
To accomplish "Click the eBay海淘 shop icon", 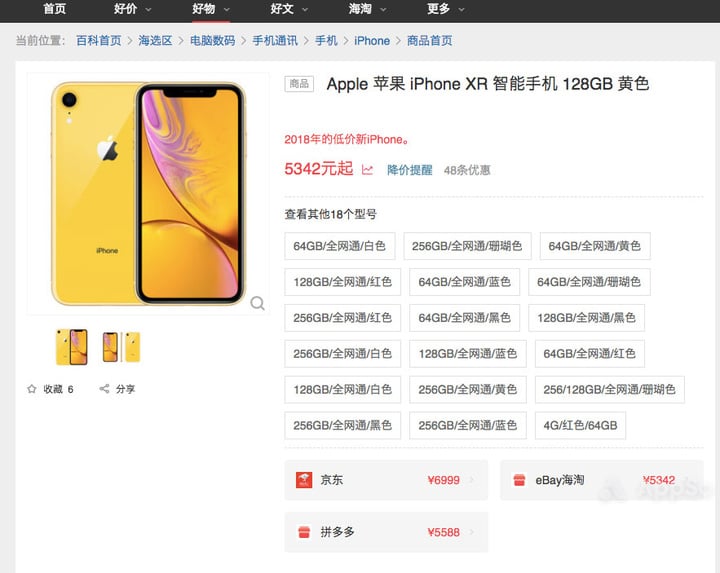I will click(x=519, y=480).
